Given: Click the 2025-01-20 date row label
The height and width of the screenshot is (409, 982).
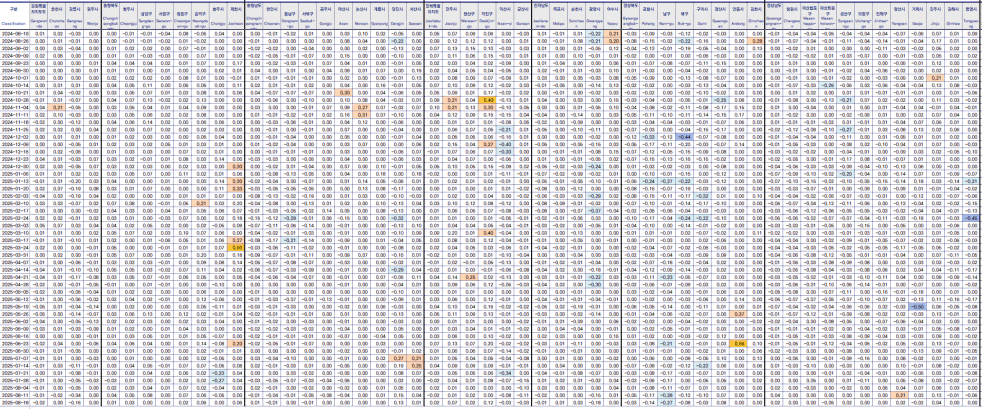Looking at the screenshot, I should pyautogui.click(x=15, y=189).
